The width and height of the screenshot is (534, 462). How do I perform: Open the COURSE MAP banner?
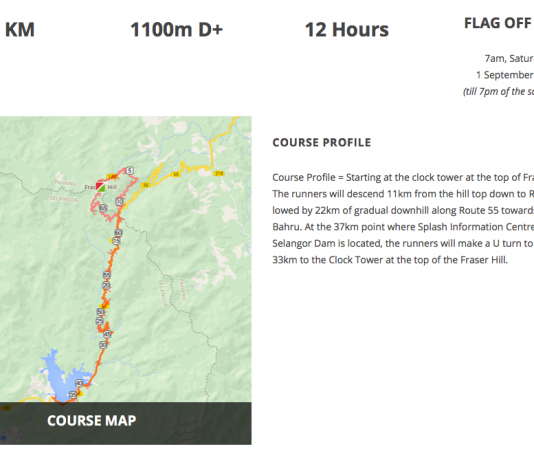tap(126, 423)
